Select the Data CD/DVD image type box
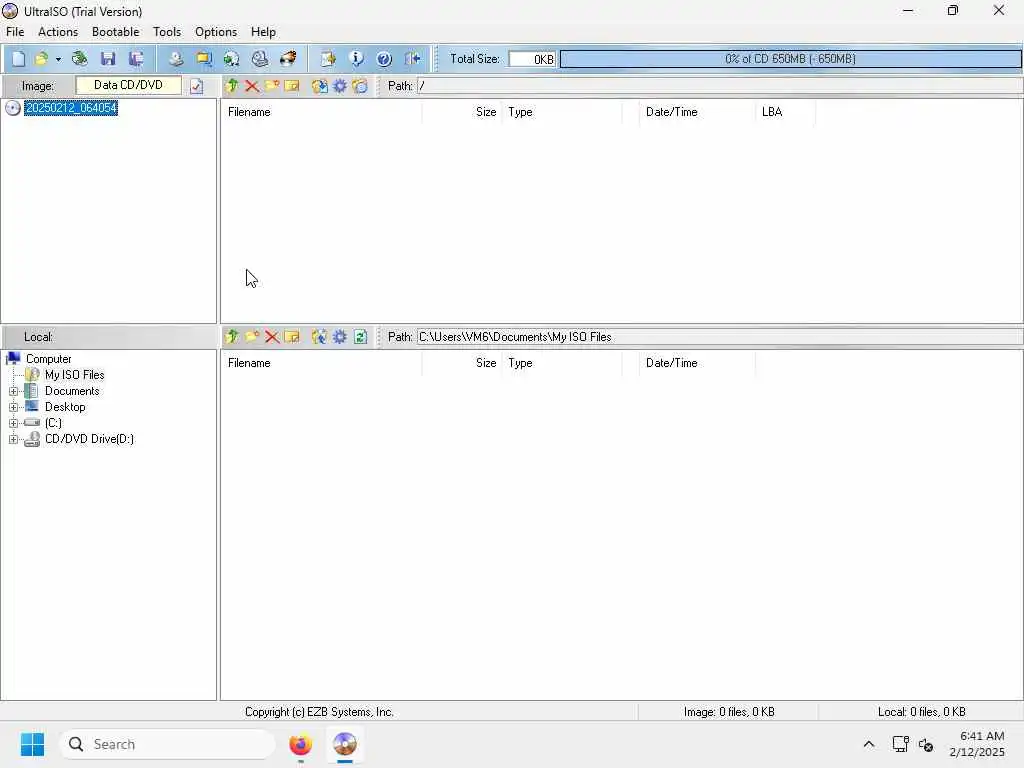The width and height of the screenshot is (1024, 768). coord(128,85)
